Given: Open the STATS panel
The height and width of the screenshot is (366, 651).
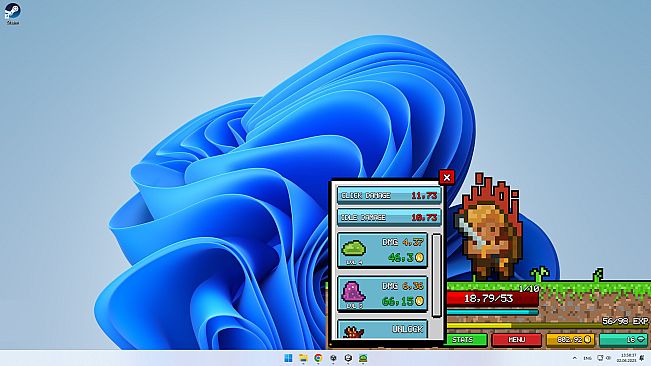Looking at the screenshot, I should coord(466,339).
